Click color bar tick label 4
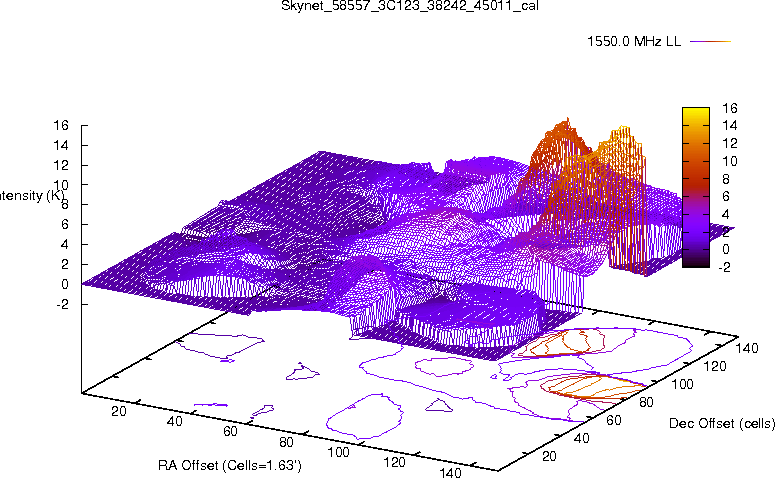This screenshot has width=775, height=478. click(726, 215)
